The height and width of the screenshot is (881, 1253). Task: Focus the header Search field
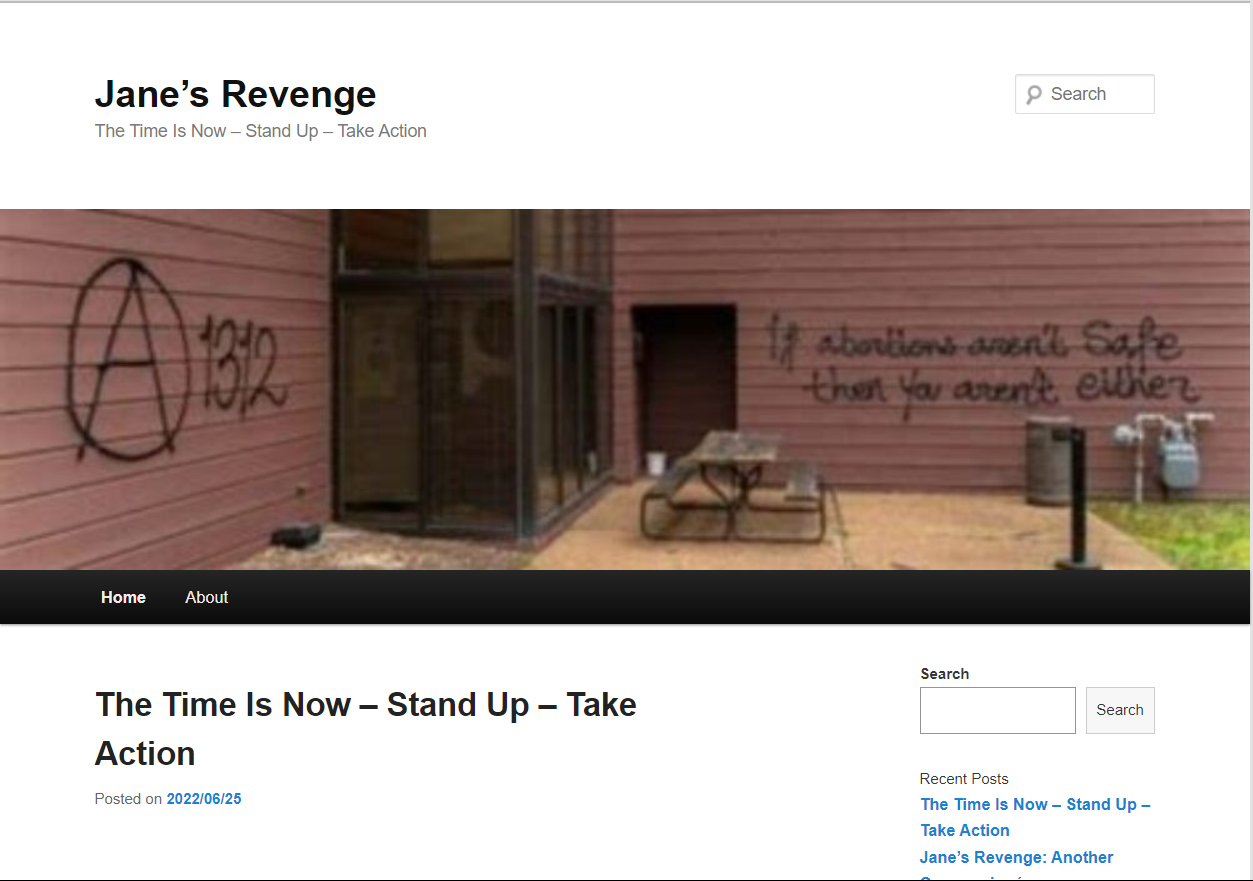pos(1085,94)
